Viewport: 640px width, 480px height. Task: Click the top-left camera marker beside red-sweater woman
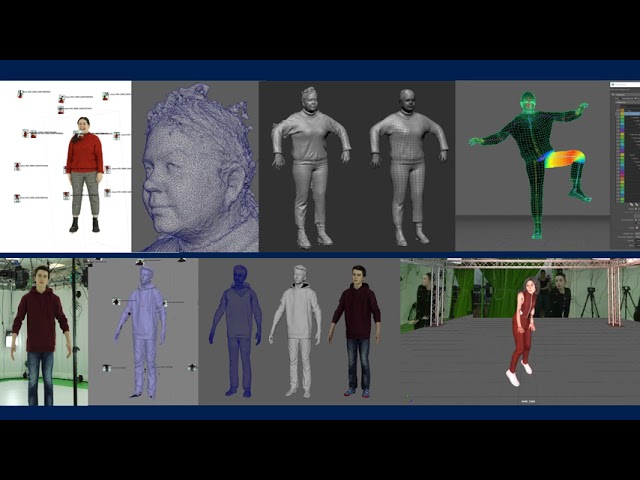(20, 95)
